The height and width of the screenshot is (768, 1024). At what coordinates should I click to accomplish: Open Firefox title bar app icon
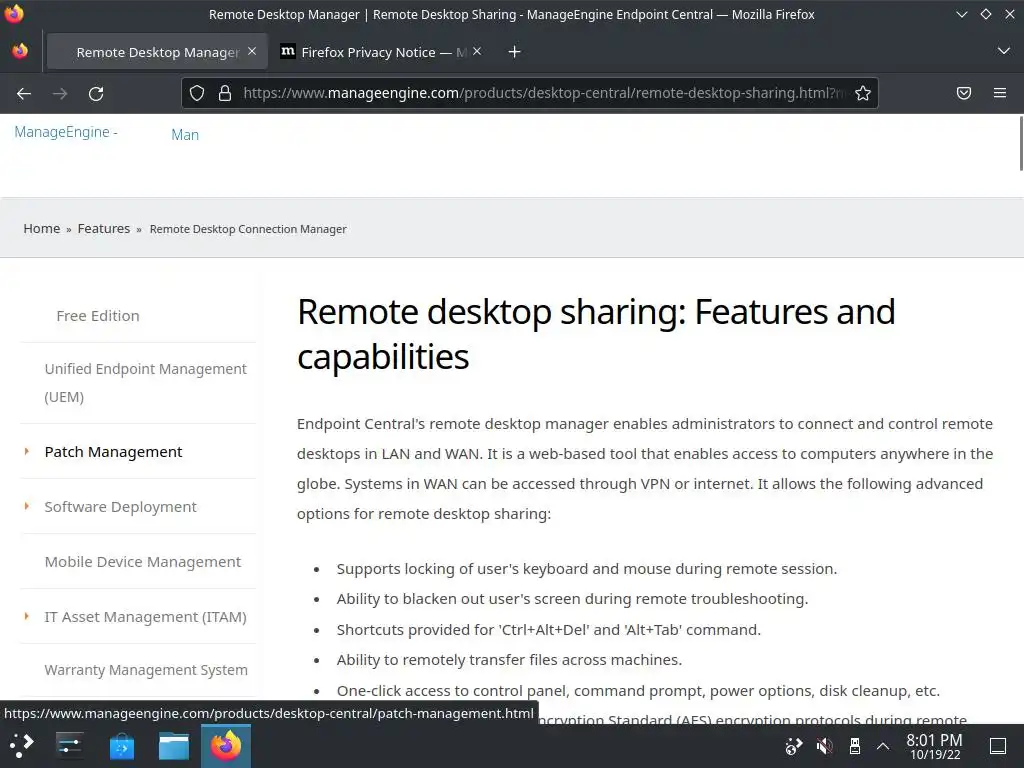click(14, 14)
